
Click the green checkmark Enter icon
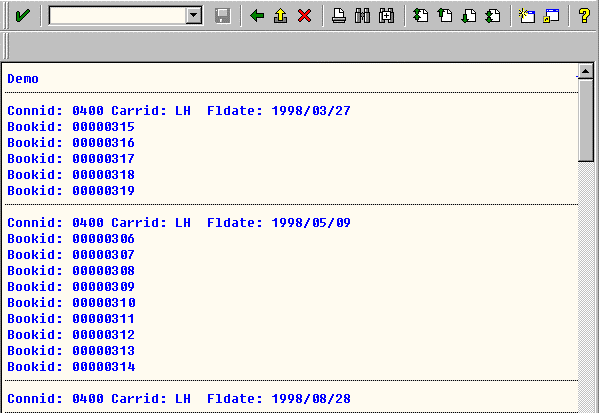coord(22,16)
